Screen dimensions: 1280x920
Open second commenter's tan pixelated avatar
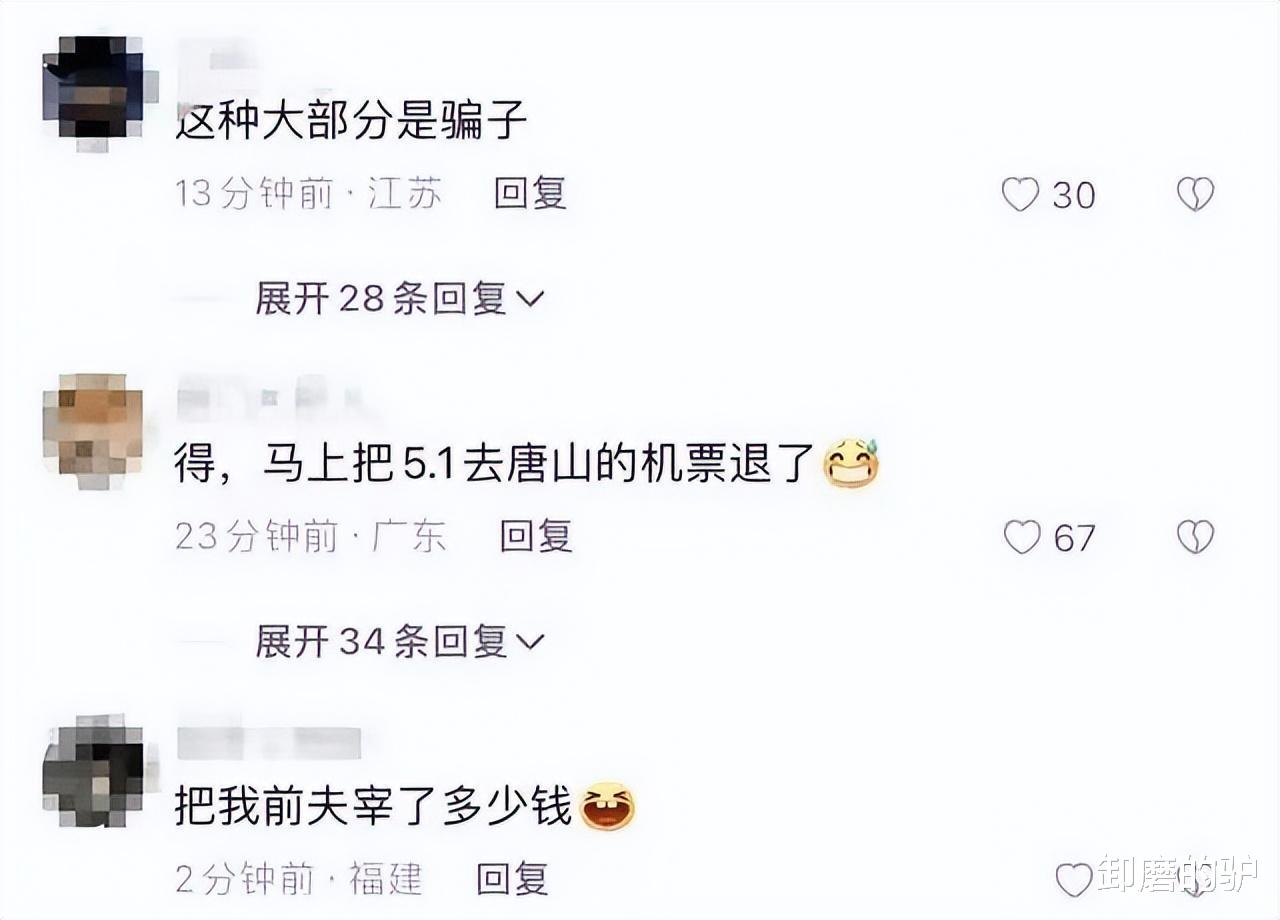pyautogui.click(x=93, y=431)
